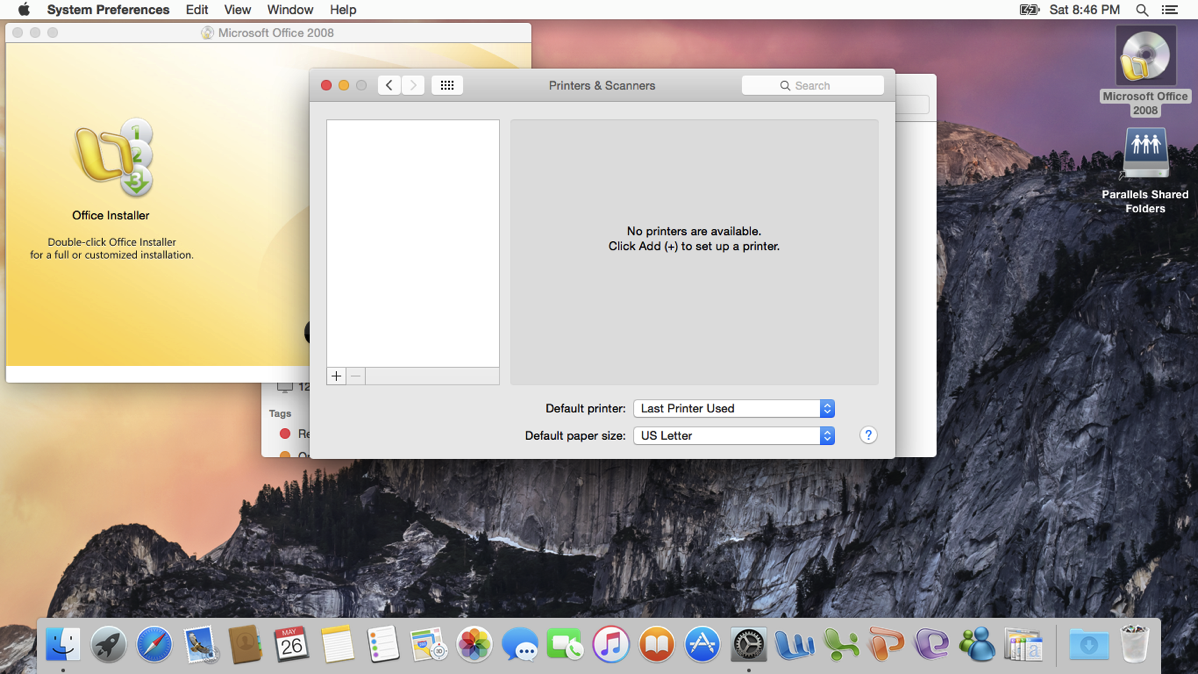Click the Tags heading in Finder sidebar
1198x674 pixels.
click(280, 413)
